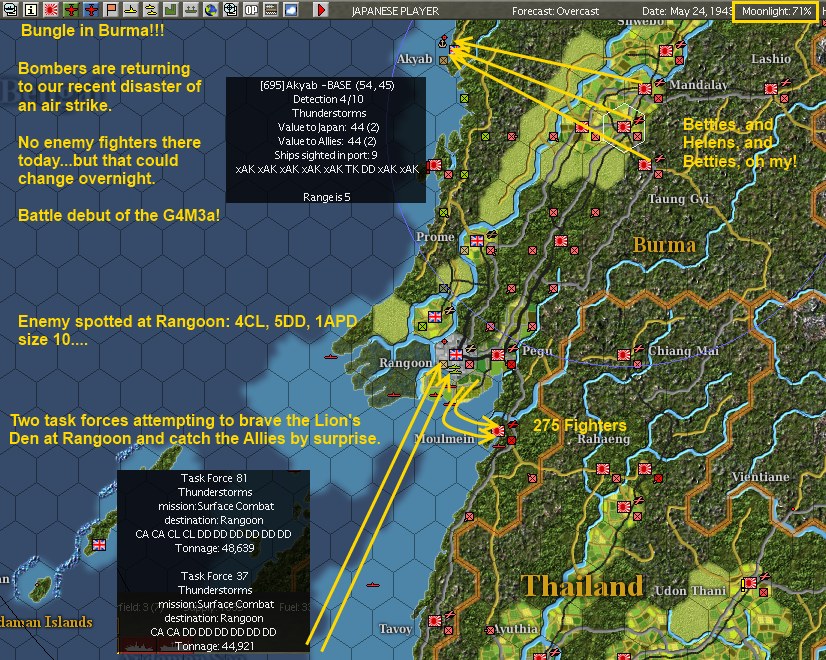Select the British flag base at Prome

click(477, 241)
